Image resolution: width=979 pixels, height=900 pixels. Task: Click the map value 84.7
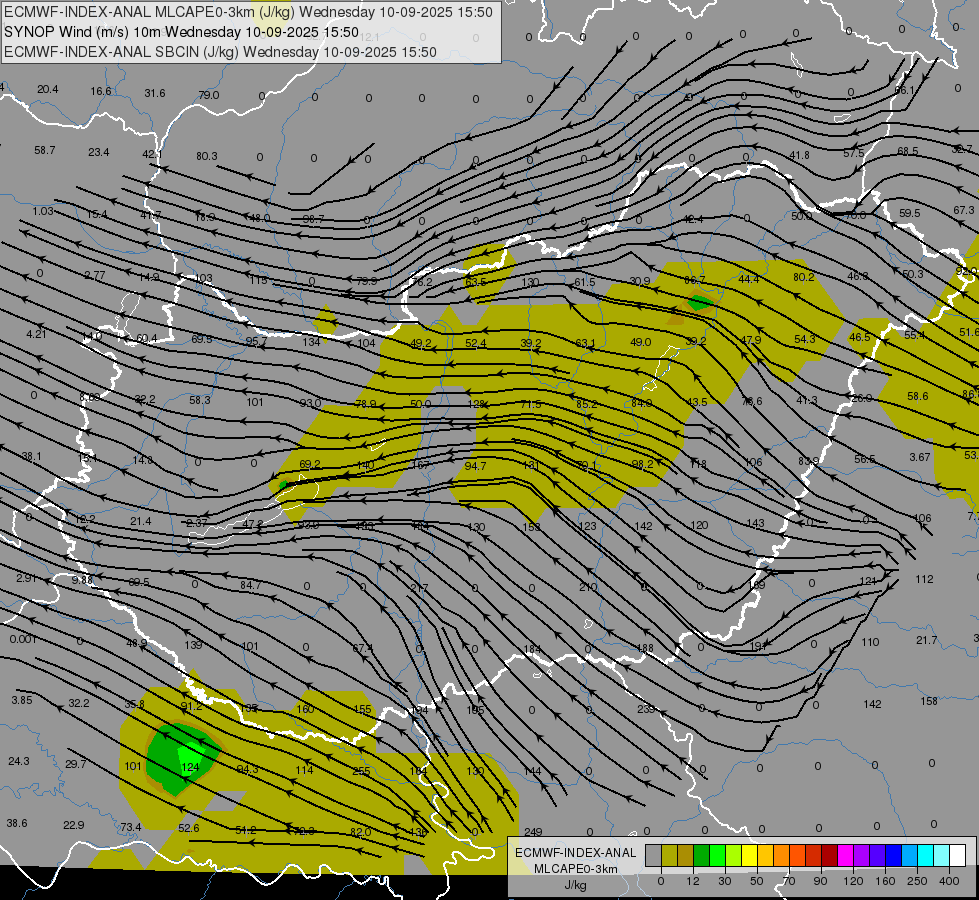pos(250,585)
